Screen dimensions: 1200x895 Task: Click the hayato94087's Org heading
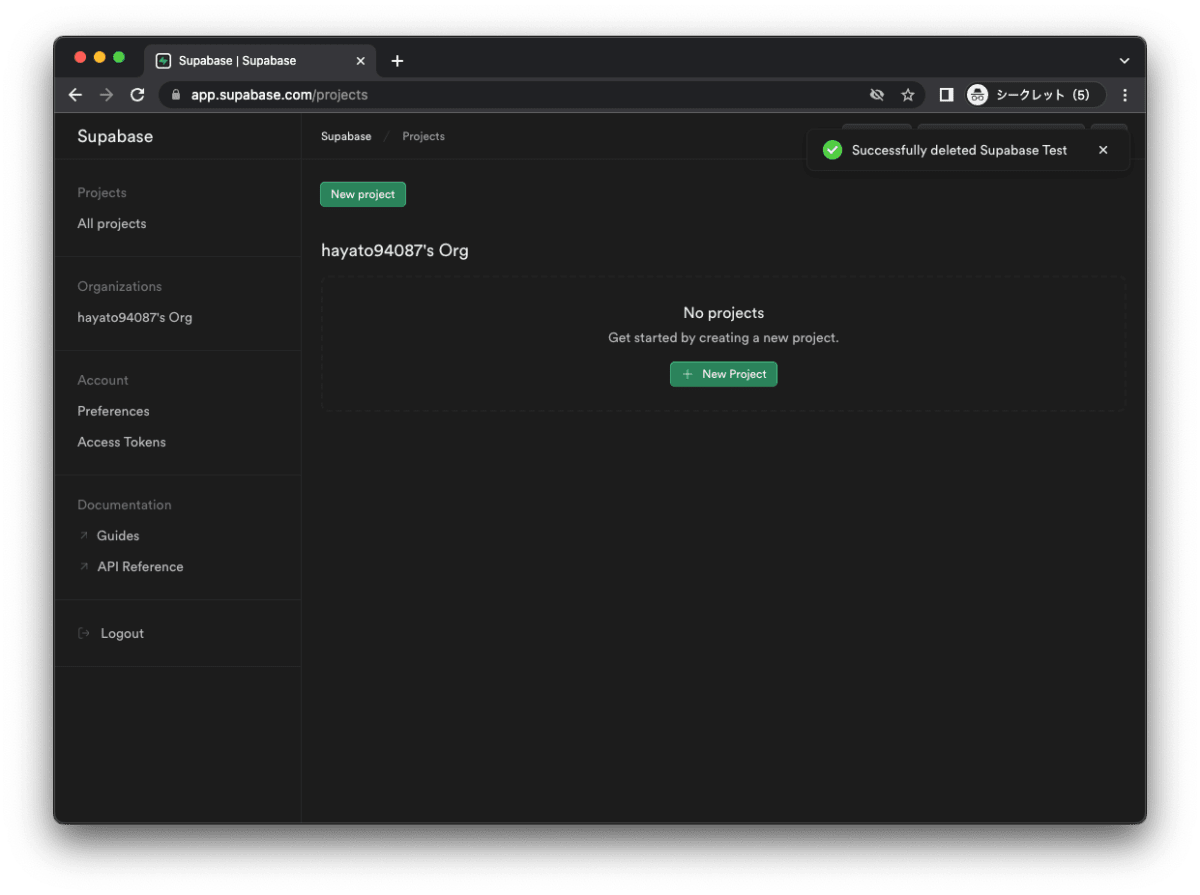click(x=395, y=251)
